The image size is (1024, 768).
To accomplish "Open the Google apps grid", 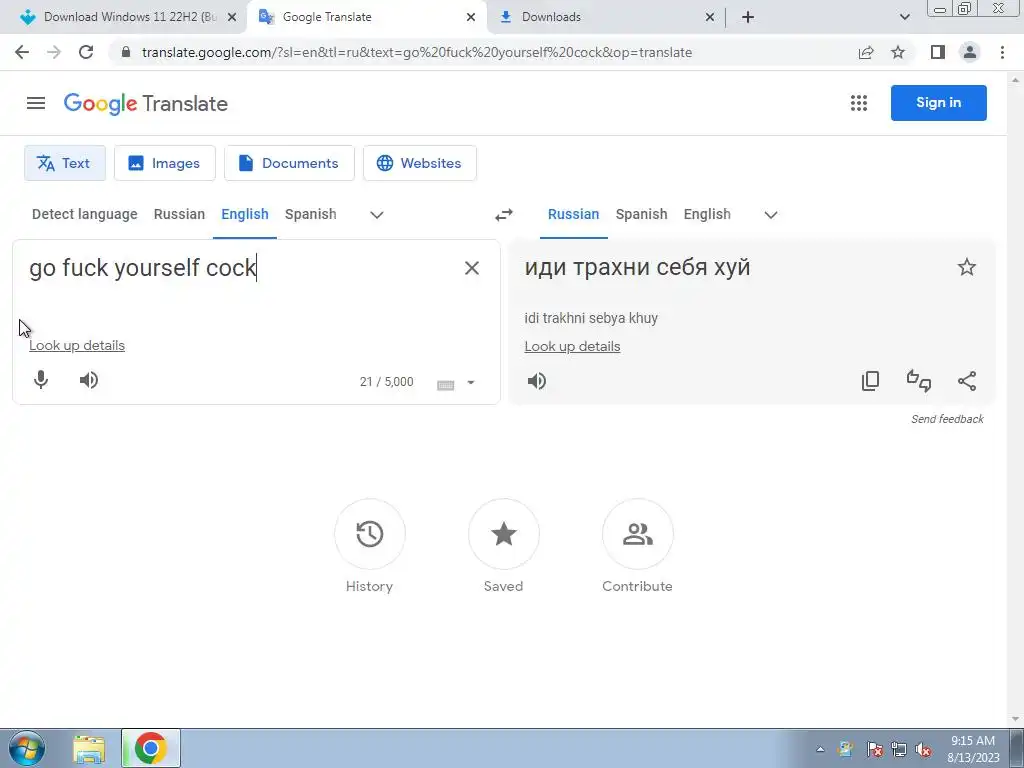I will pyautogui.click(x=859, y=103).
